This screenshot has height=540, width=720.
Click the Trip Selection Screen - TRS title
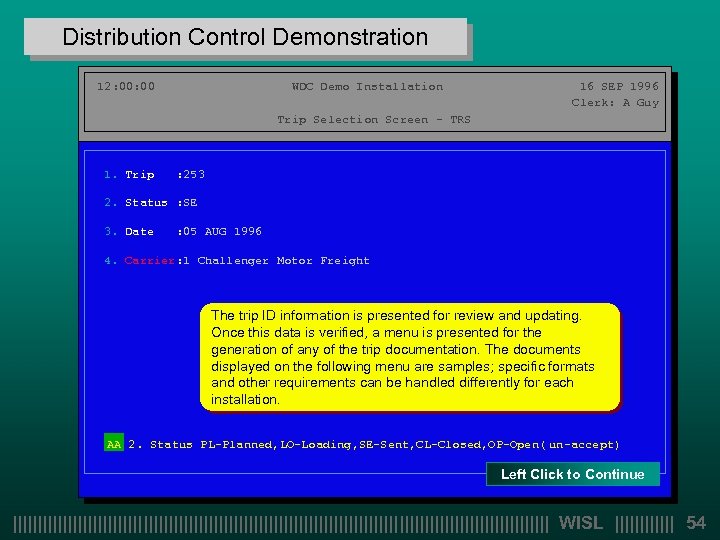click(x=374, y=120)
